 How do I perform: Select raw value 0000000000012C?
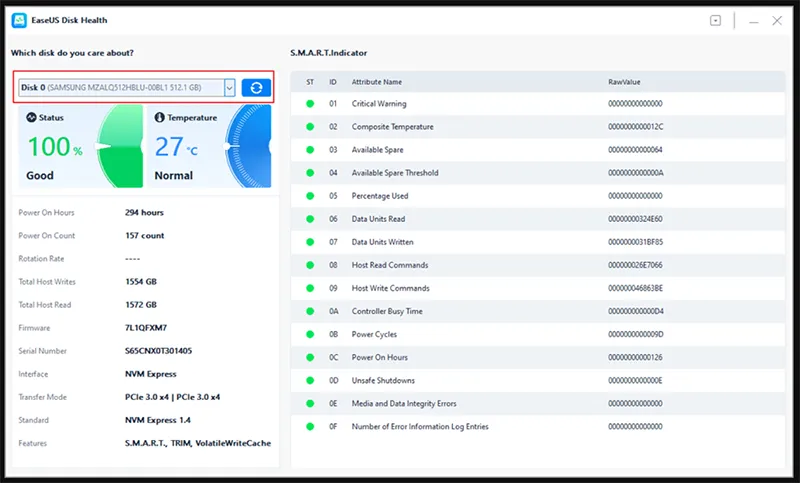636,126
